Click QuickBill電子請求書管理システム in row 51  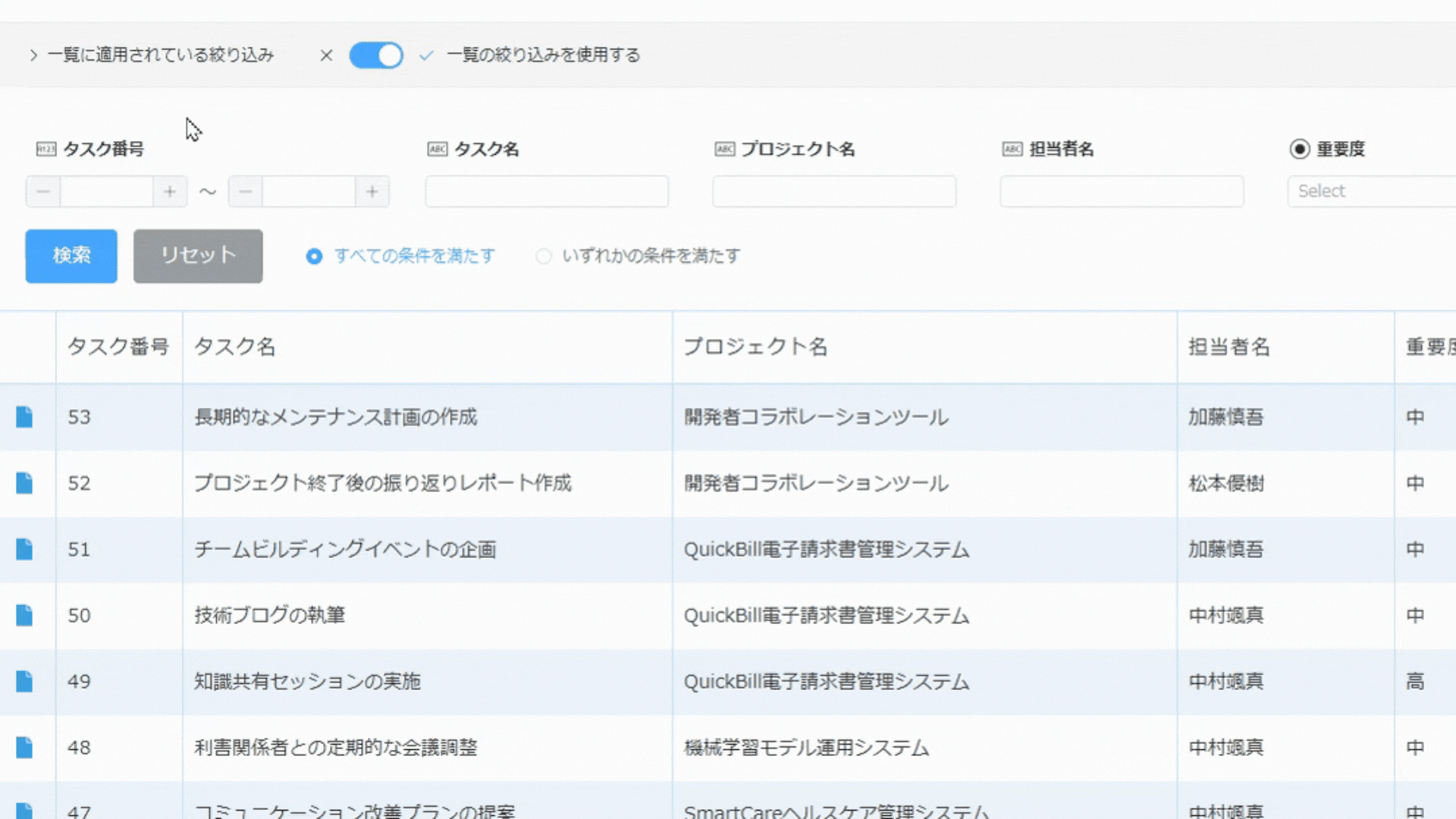click(827, 549)
